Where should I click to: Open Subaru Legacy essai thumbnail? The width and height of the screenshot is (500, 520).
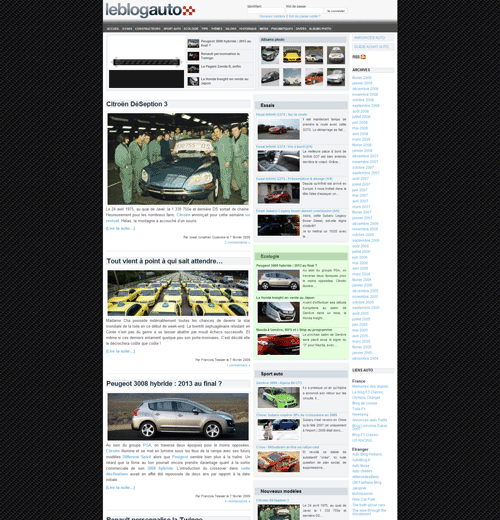click(x=279, y=225)
